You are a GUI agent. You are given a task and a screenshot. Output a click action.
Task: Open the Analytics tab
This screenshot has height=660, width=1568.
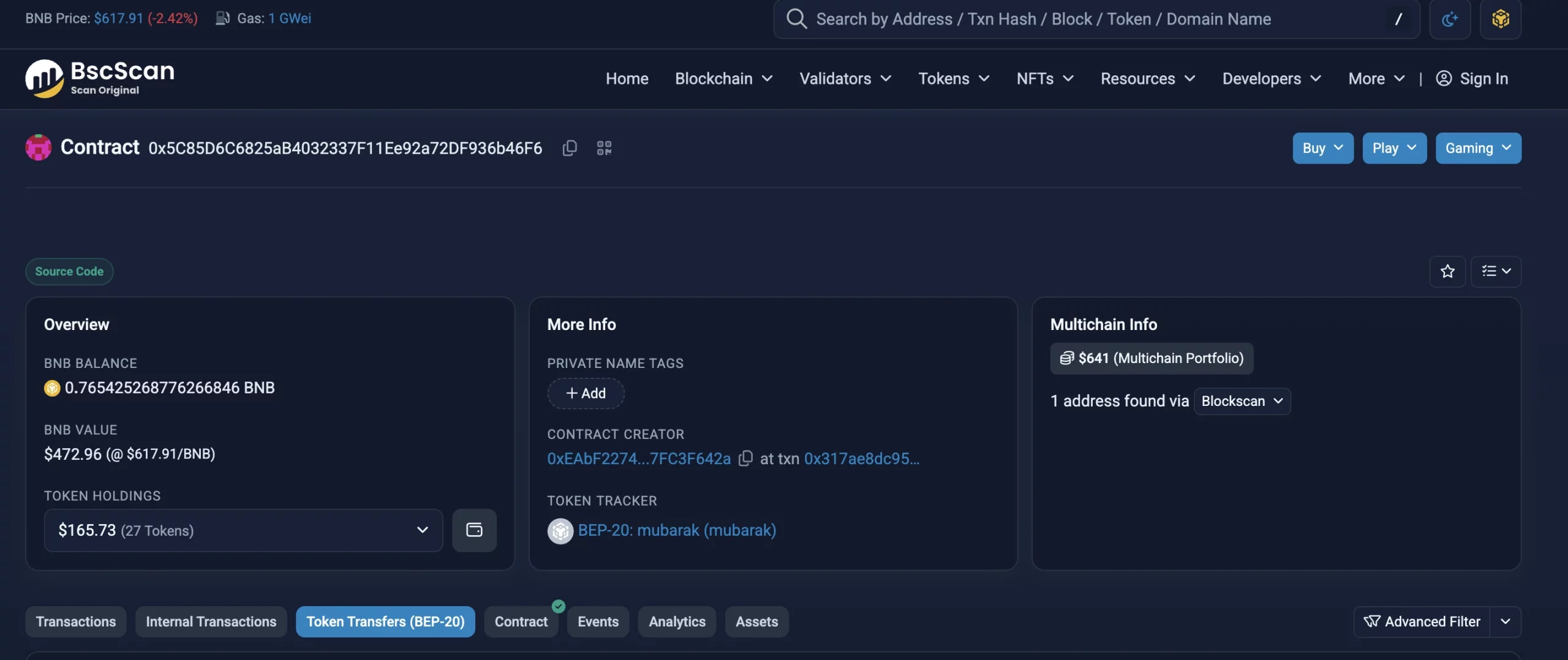tap(677, 621)
